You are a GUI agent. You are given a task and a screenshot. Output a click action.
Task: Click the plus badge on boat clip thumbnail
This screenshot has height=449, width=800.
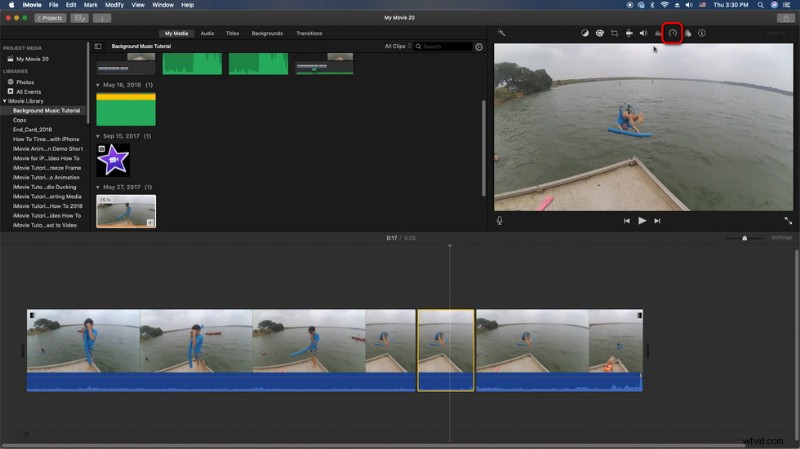tap(151, 222)
